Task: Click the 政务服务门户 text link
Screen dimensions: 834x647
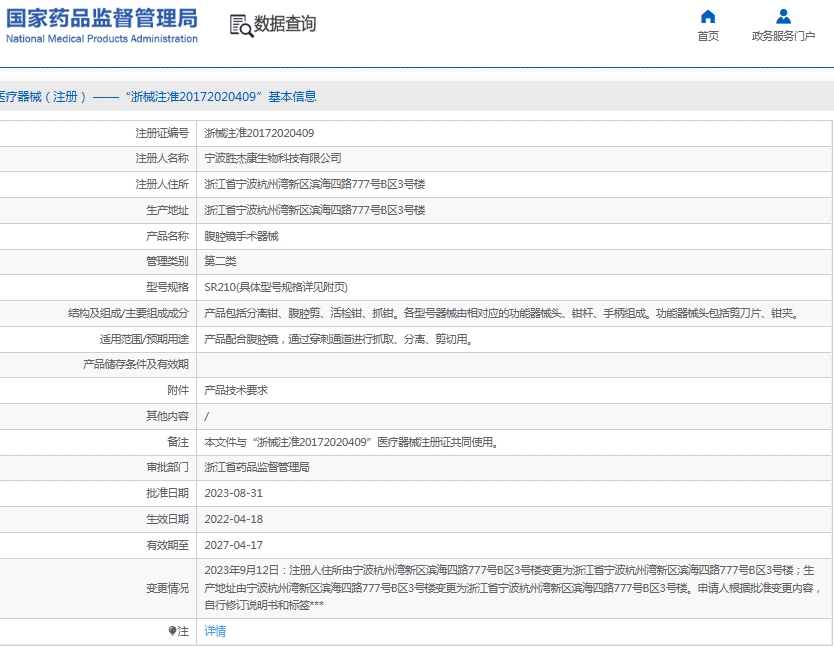Action: pyautogui.click(x=783, y=36)
